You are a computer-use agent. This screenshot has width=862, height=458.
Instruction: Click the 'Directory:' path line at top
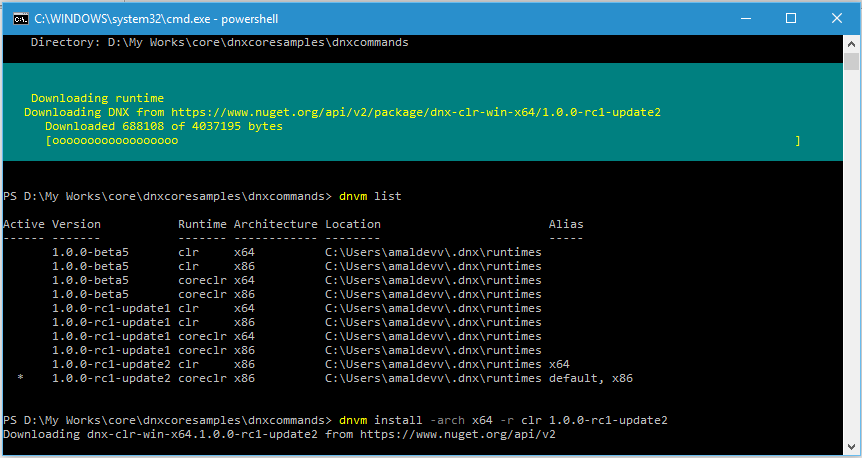pos(219,43)
